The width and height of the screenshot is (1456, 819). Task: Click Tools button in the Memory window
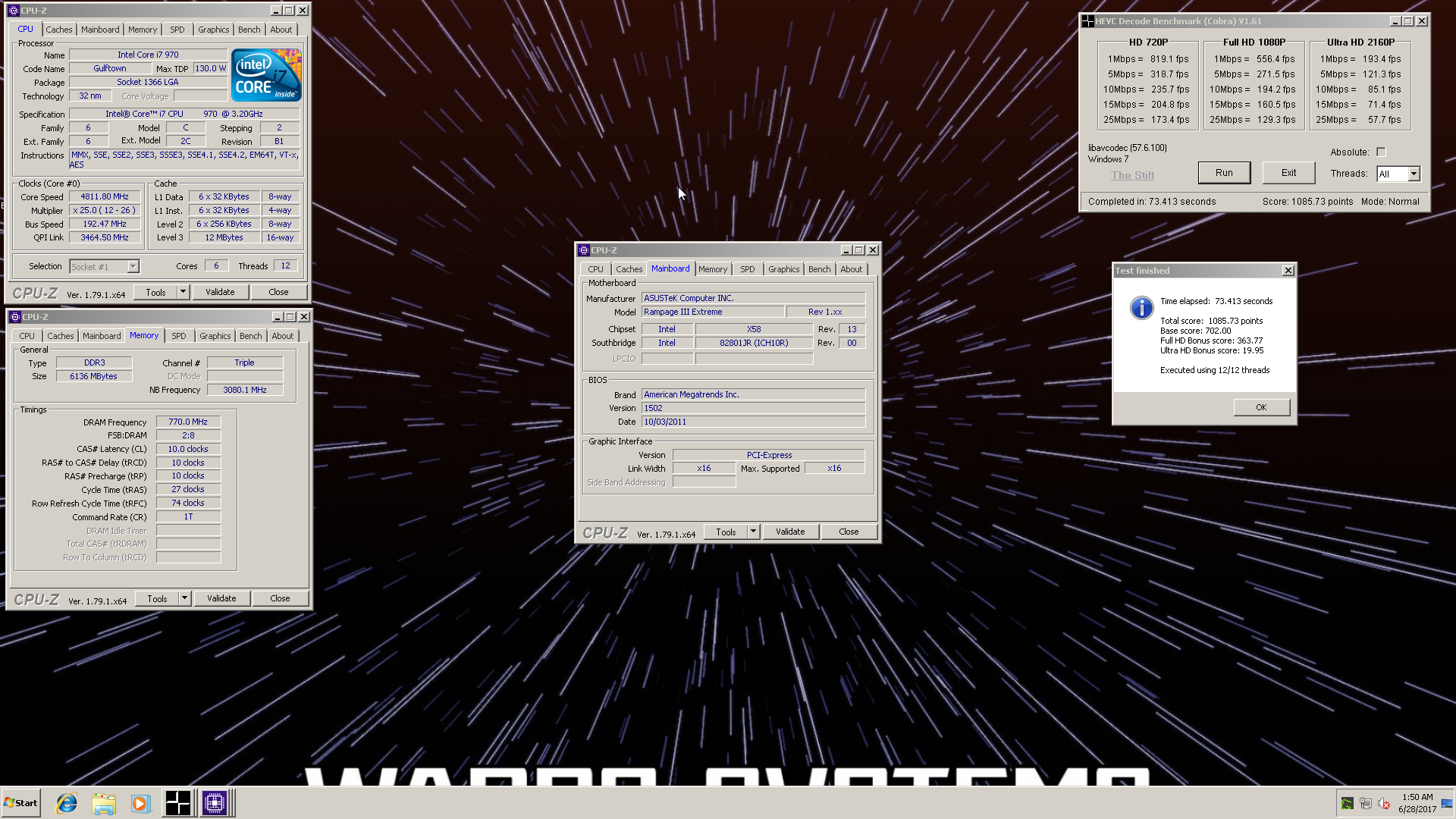(157, 598)
